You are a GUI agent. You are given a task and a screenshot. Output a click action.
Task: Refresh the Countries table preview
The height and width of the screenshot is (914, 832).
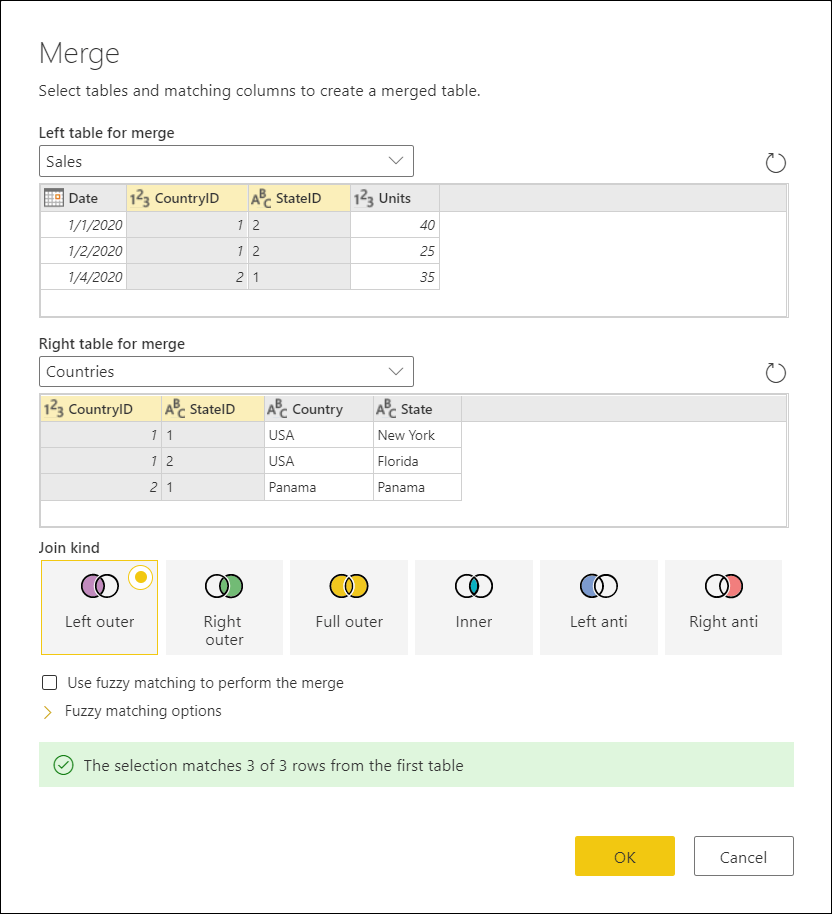pos(776,372)
